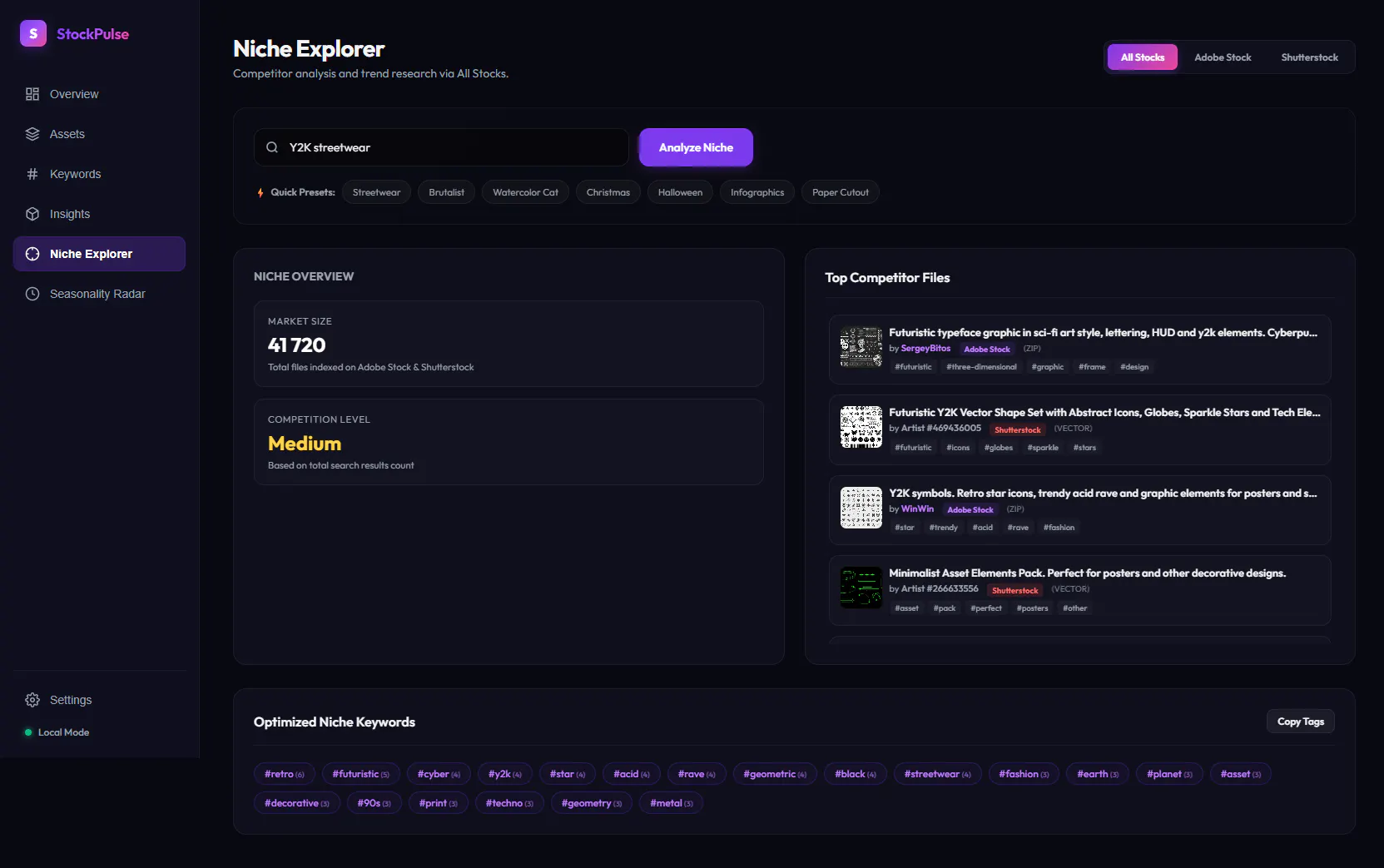Click the #globes competitor tag

pyautogui.click(x=998, y=448)
